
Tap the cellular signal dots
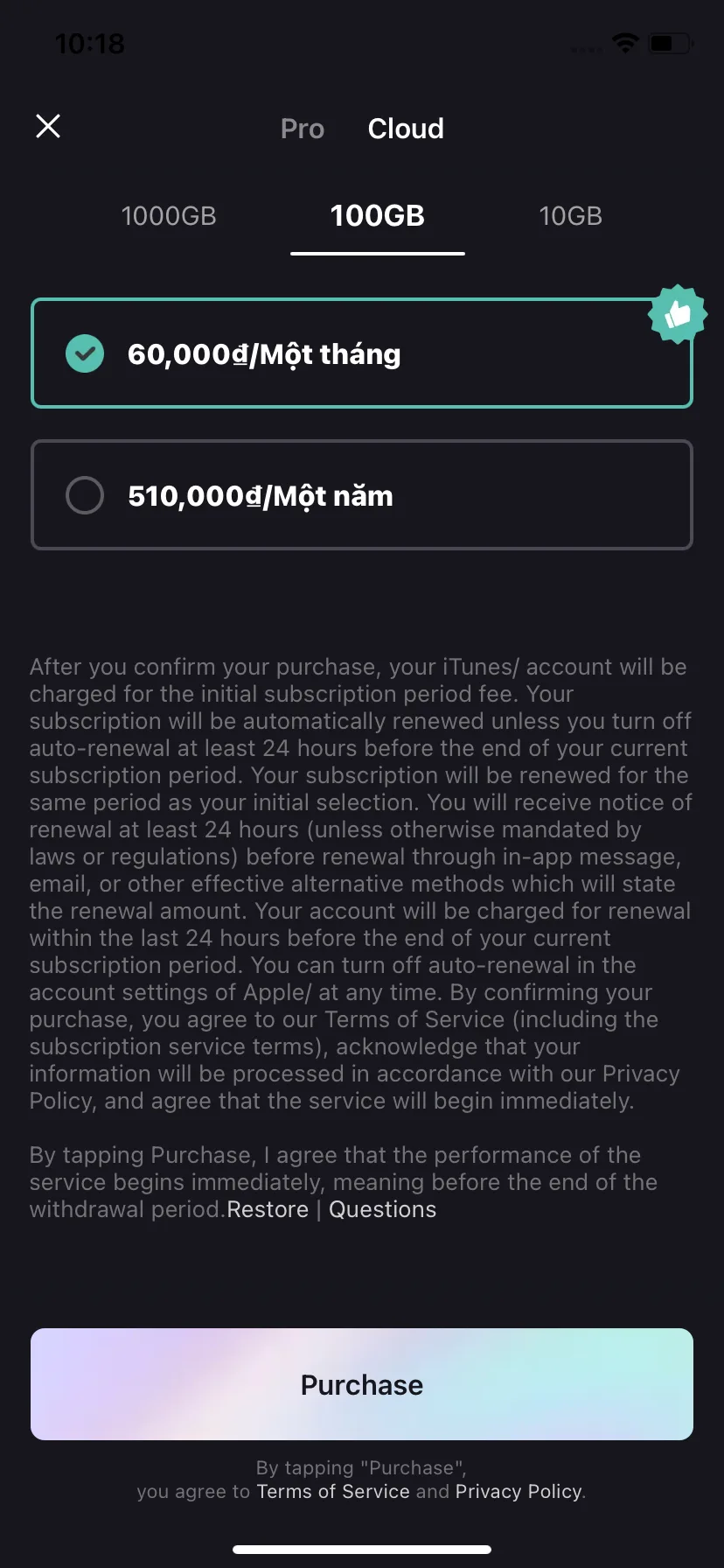tap(586, 49)
